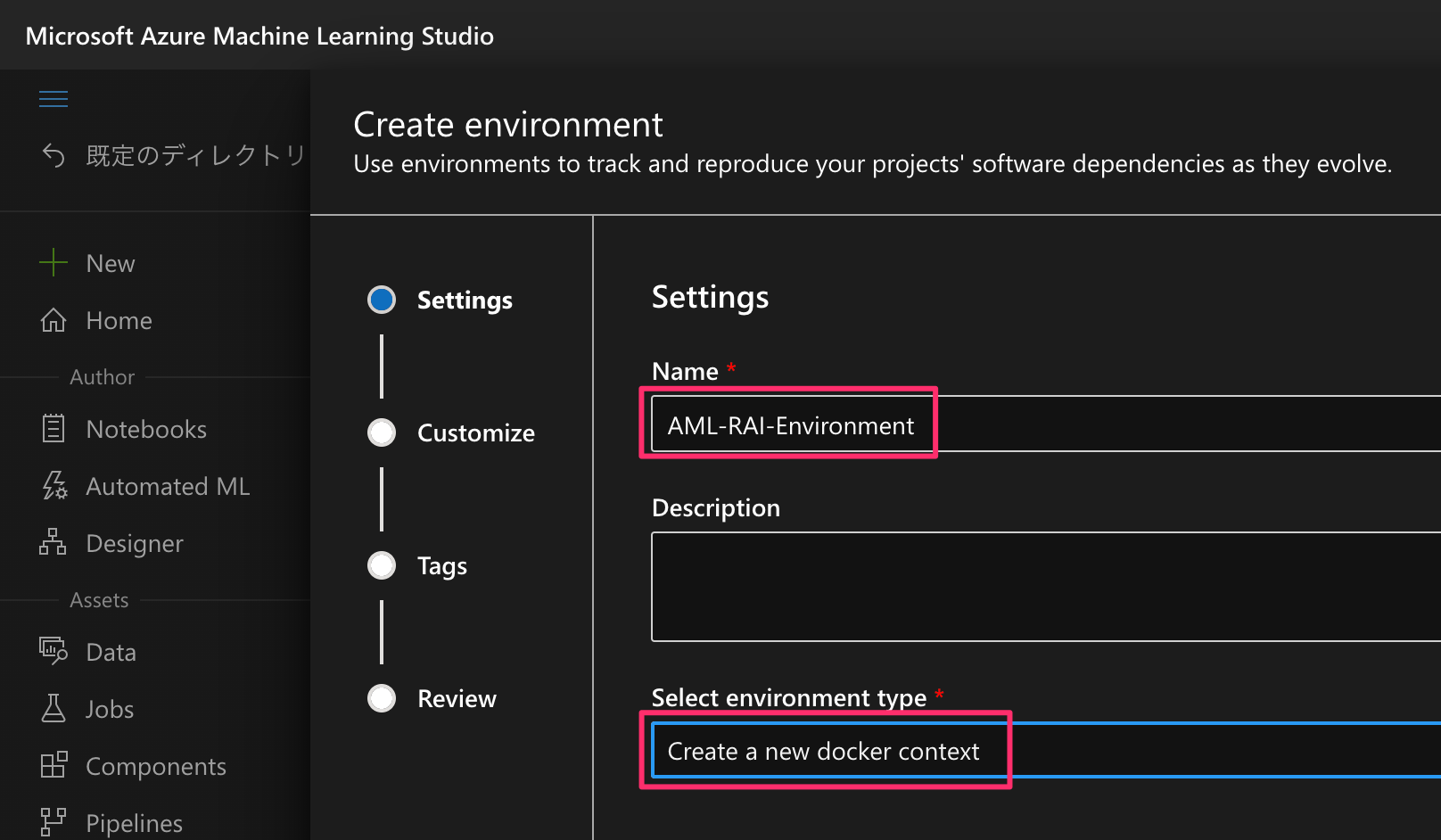The height and width of the screenshot is (840, 1441).
Task: Go to the Review step label
Action: pos(457,699)
